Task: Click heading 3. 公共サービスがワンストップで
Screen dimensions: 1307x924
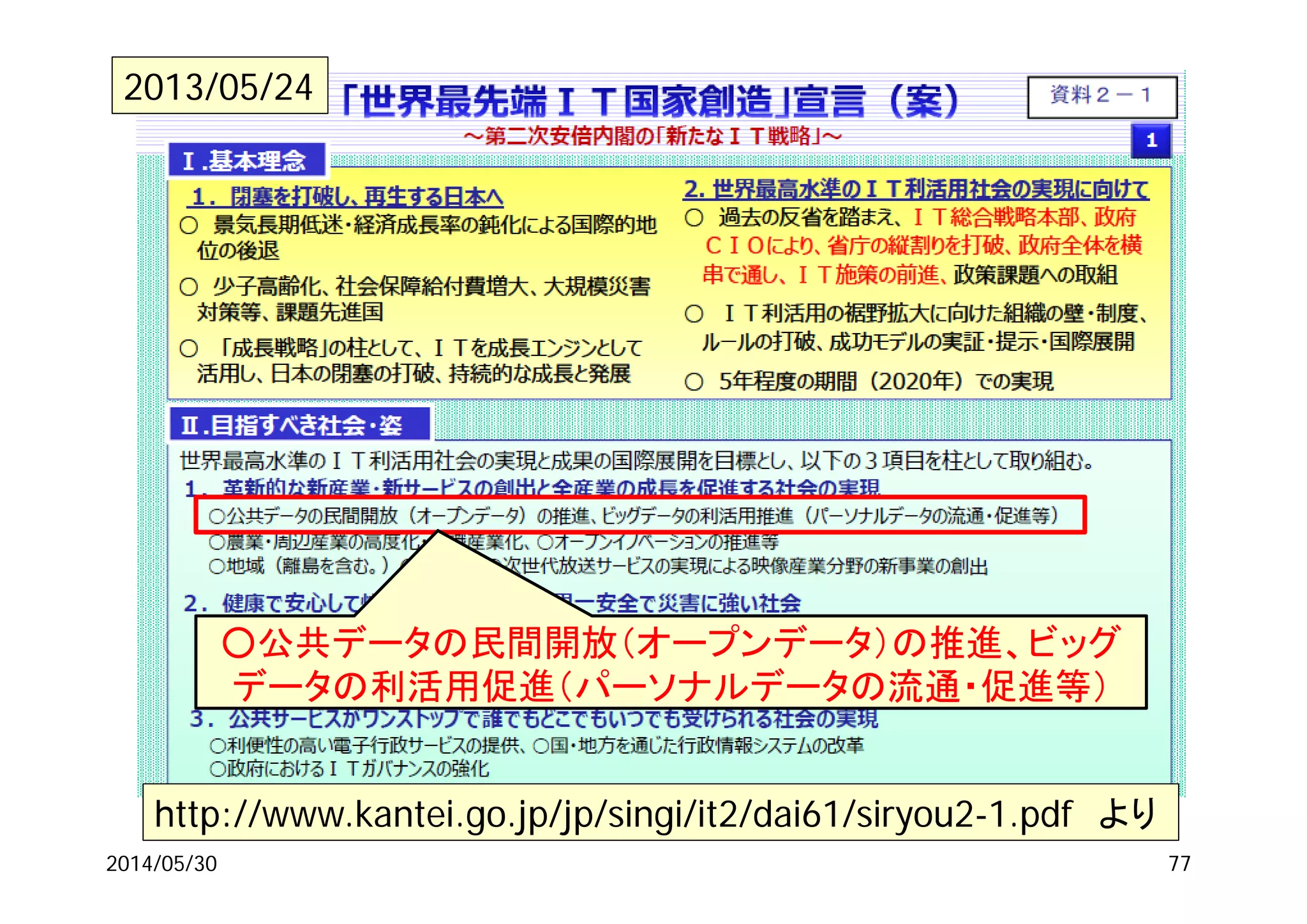Action: point(534,719)
